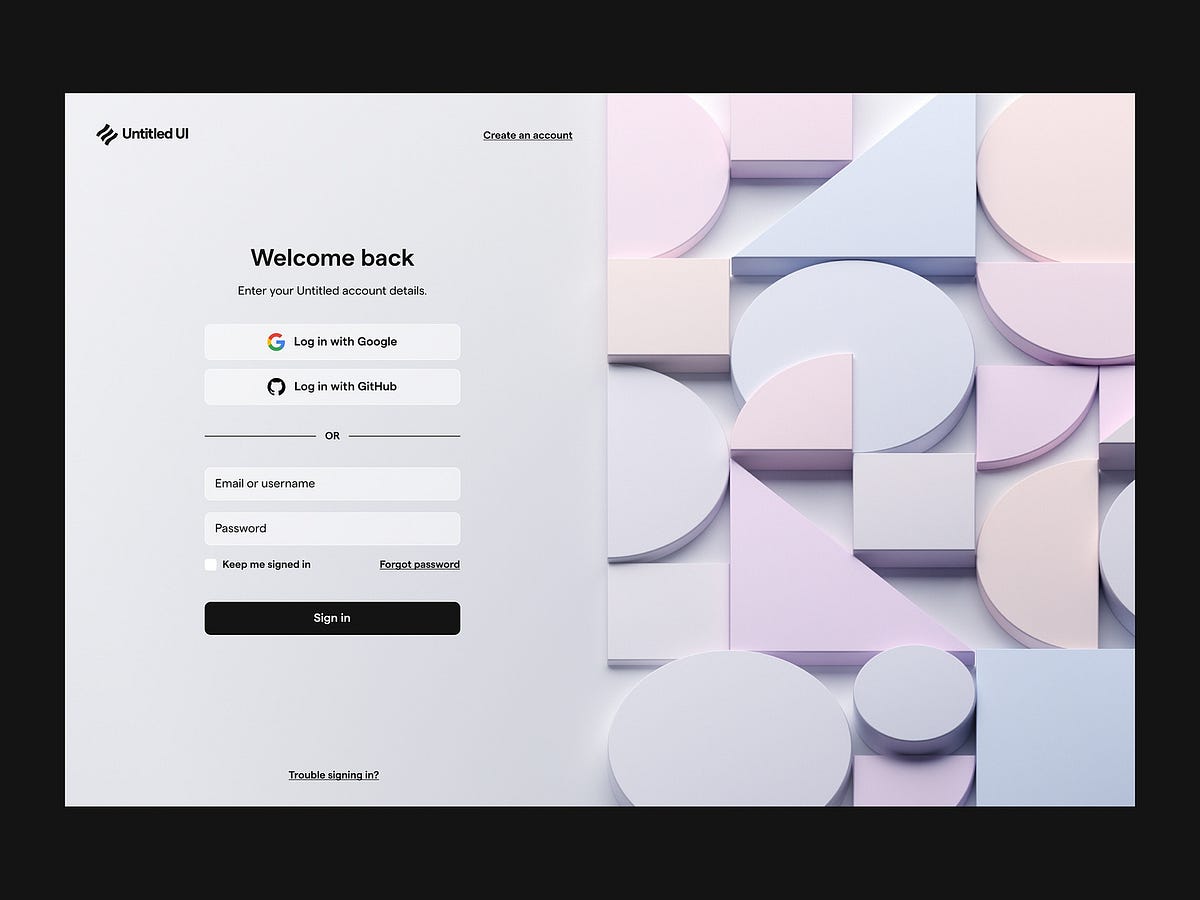Click the Password input field
The image size is (1200, 900).
pos(332,528)
